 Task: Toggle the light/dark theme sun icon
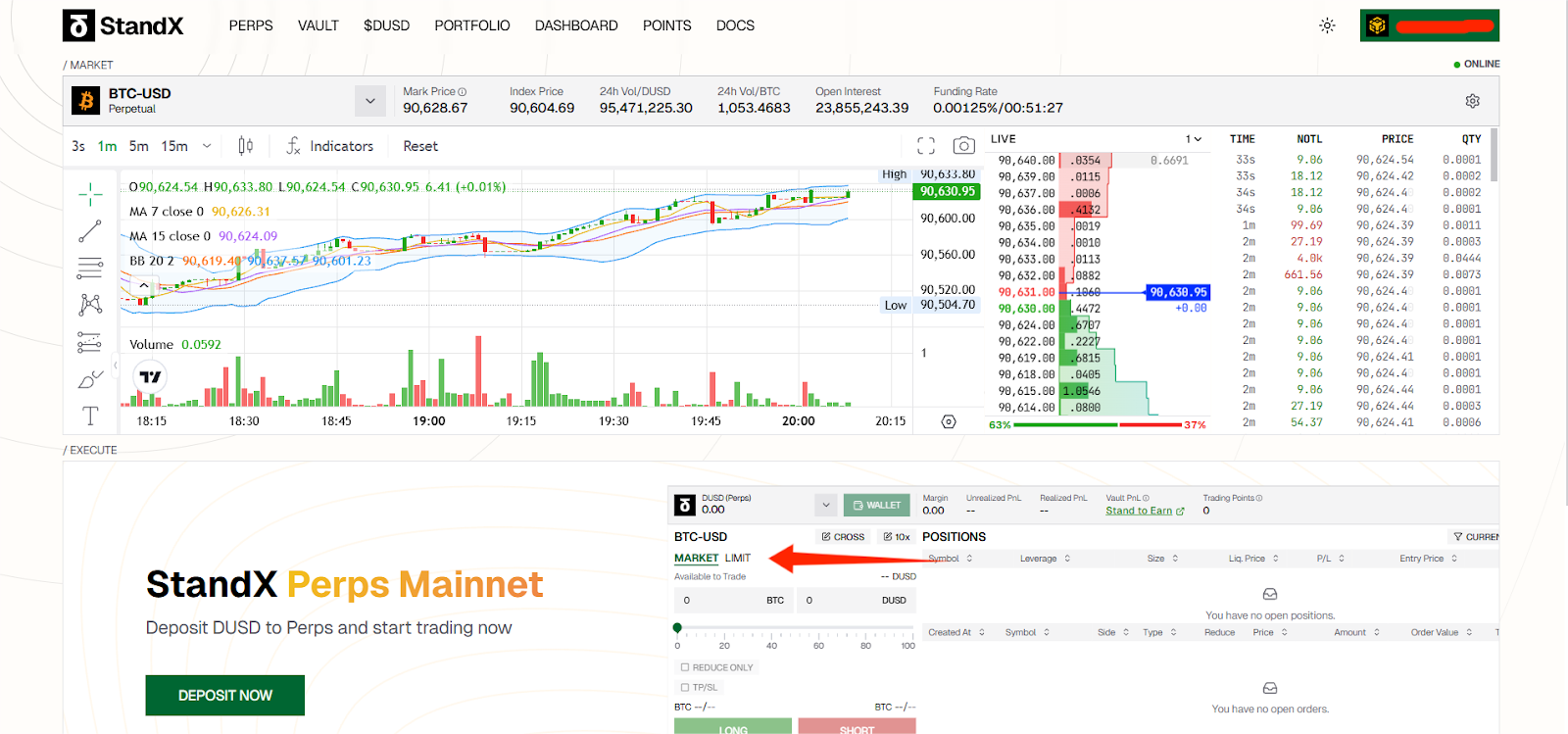pos(1327,25)
